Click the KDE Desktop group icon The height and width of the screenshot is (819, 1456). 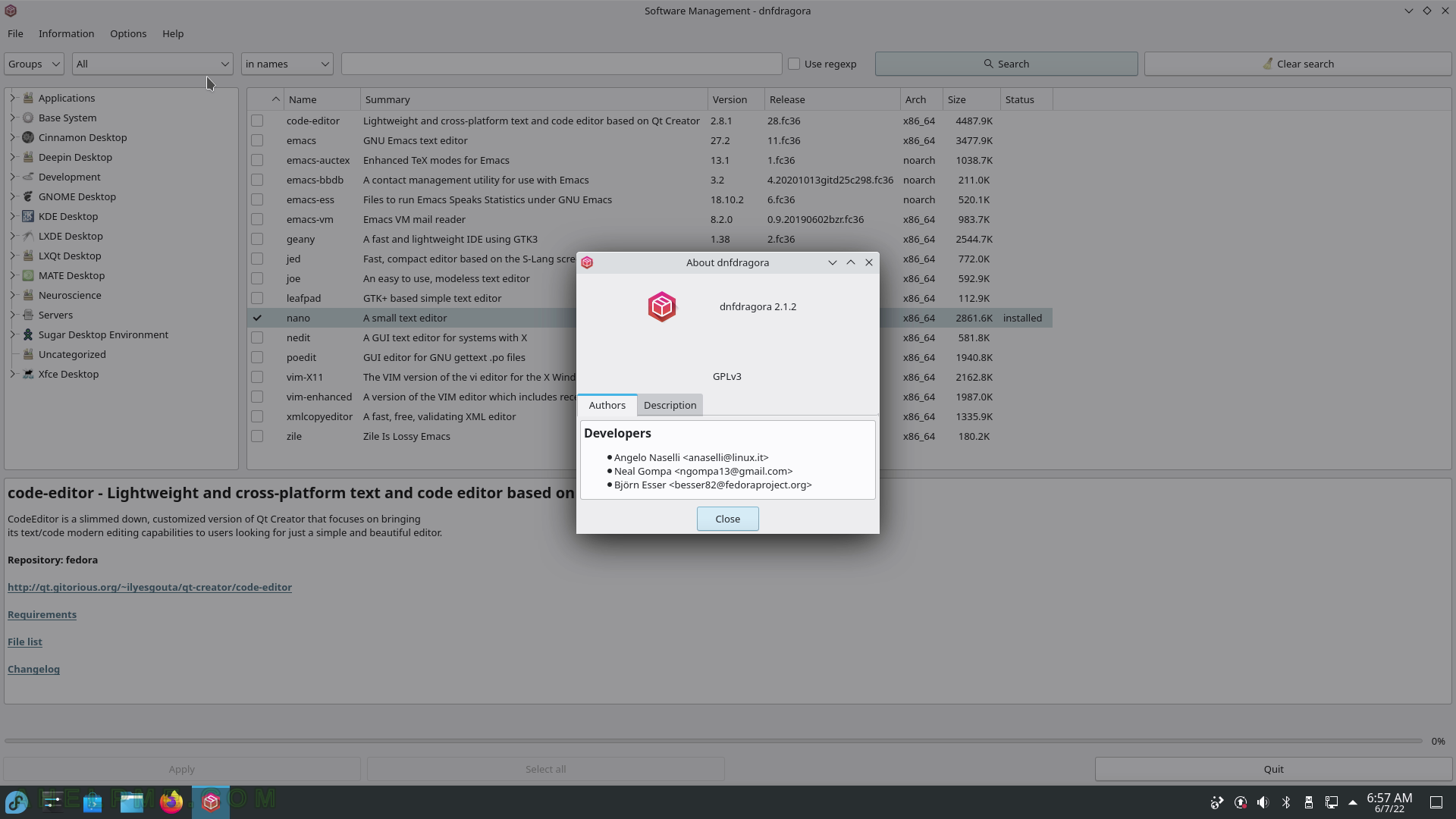coord(28,216)
